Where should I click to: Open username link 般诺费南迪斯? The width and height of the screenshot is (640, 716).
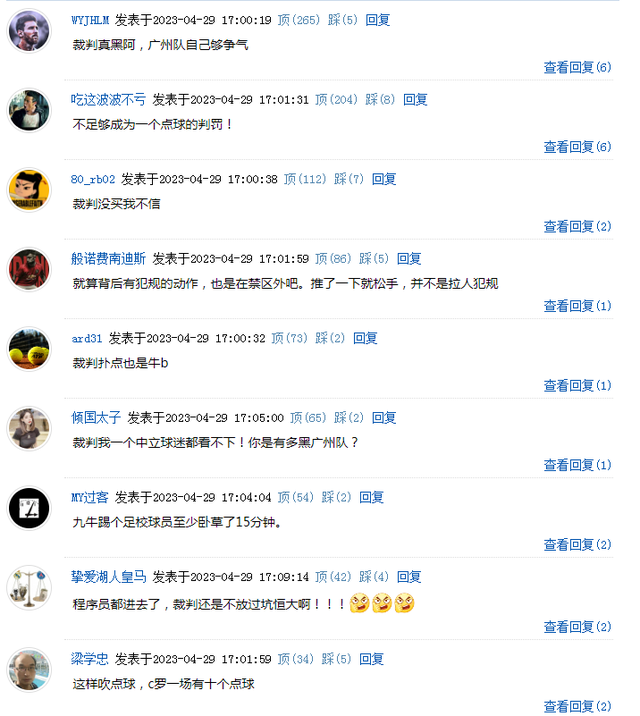[x=108, y=259]
